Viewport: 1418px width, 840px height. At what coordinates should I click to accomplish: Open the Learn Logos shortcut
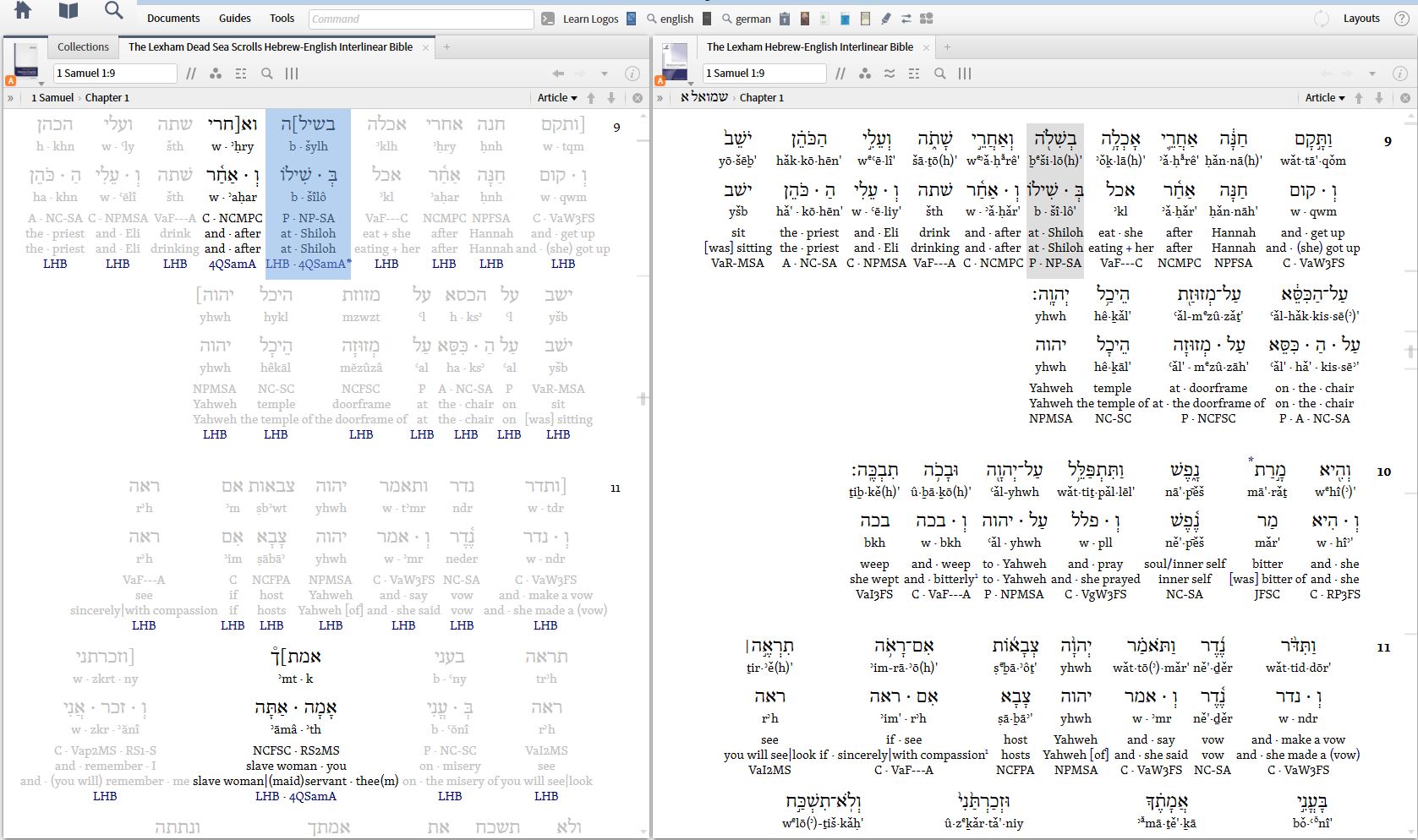pyautogui.click(x=590, y=19)
